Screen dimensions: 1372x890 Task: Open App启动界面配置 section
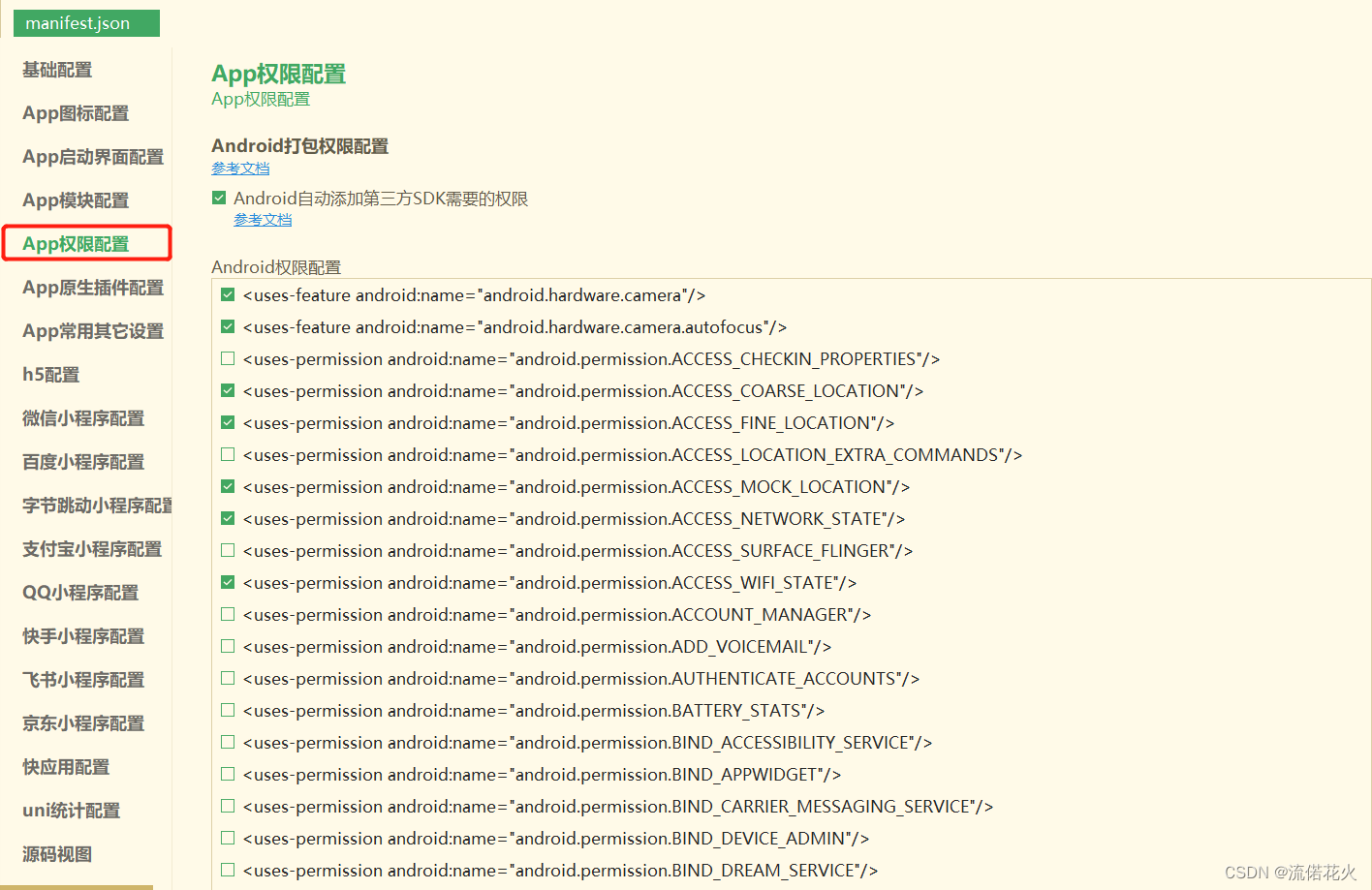[93, 157]
